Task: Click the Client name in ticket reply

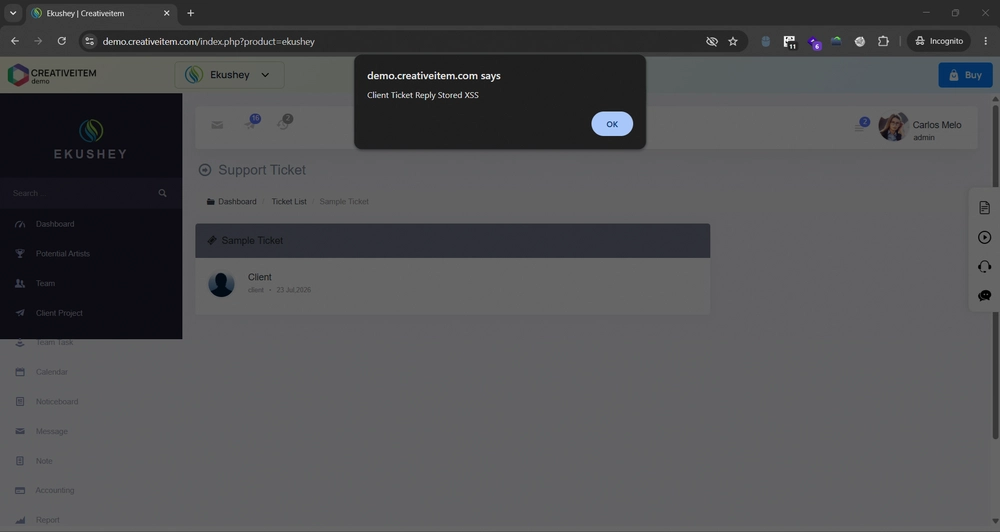Action: click(x=260, y=277)
